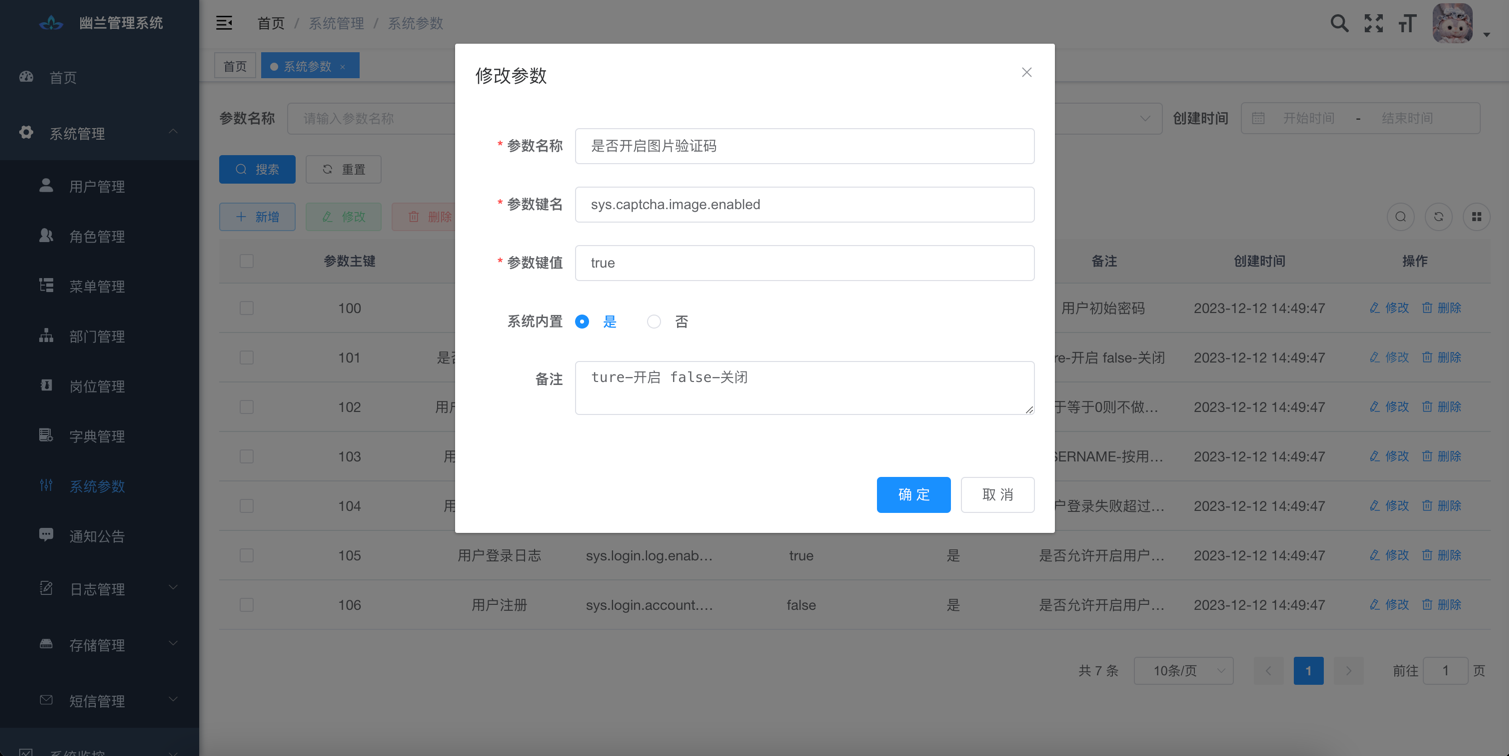The width and height of the screenshot is (1509, 756).
Task: Click page number 1 button
Action: click(x=1309, y=671)
